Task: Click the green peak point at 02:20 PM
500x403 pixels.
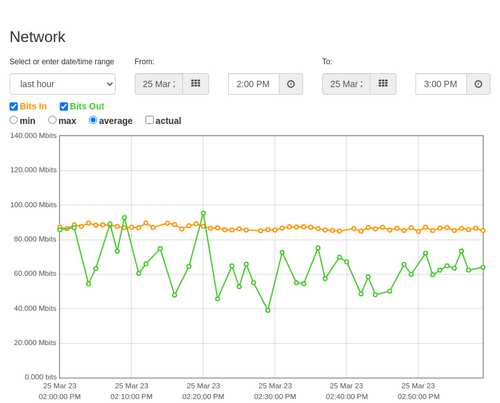Action: 203,213
